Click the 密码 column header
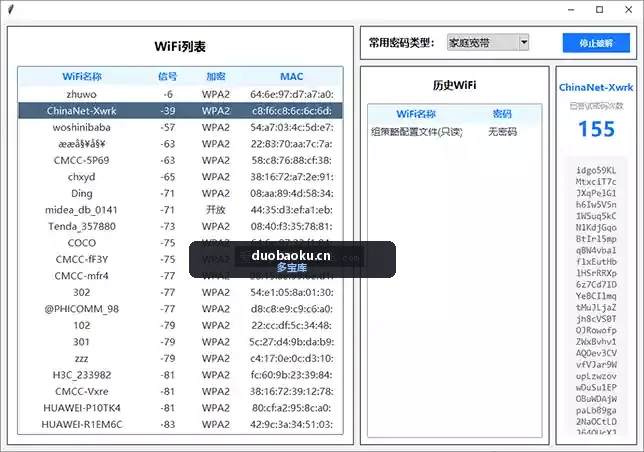644x452 pixels. (x=502, y=114)
